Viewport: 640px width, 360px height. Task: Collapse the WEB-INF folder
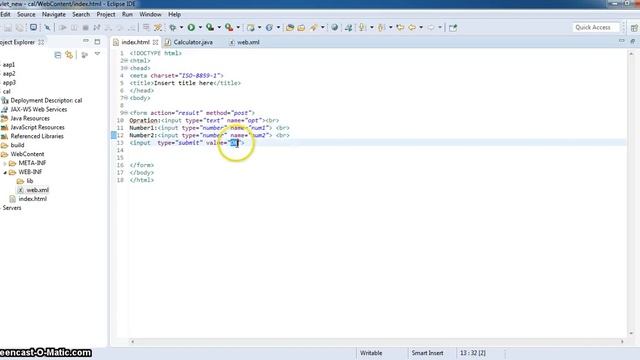tap(5, 172)
